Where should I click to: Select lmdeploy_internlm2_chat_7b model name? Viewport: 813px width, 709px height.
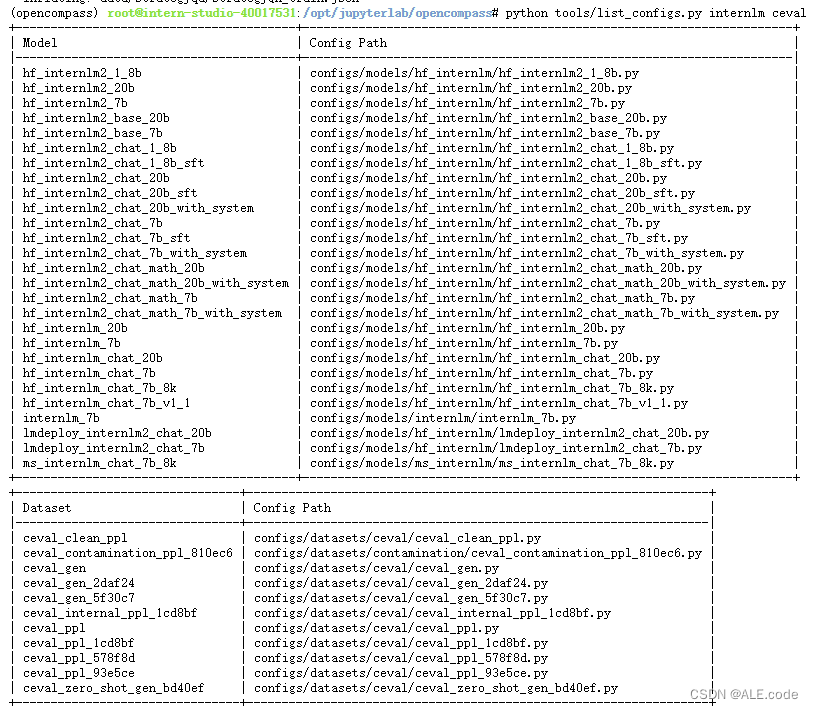coord(114,449)
